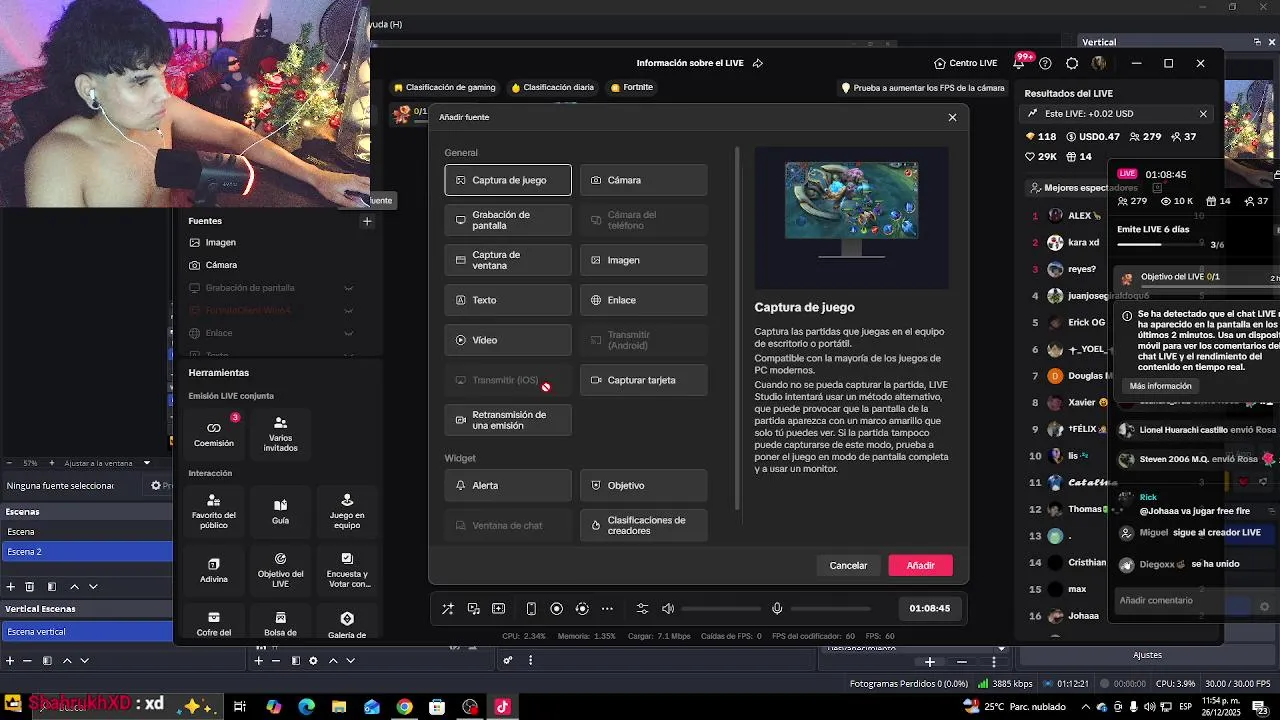Select Escena 2 in Escenas list
1280x720 pixels.
coord(86,552)
